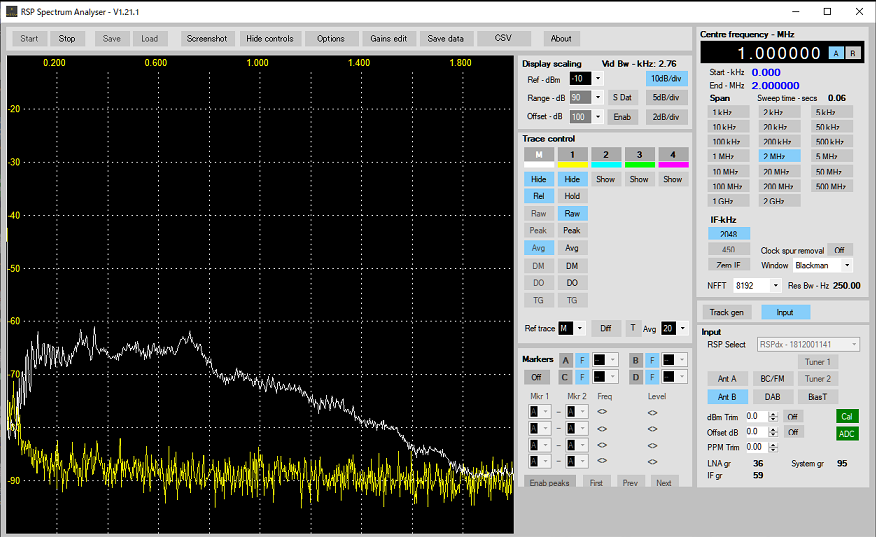Click the Diff button

coord(606,329)
